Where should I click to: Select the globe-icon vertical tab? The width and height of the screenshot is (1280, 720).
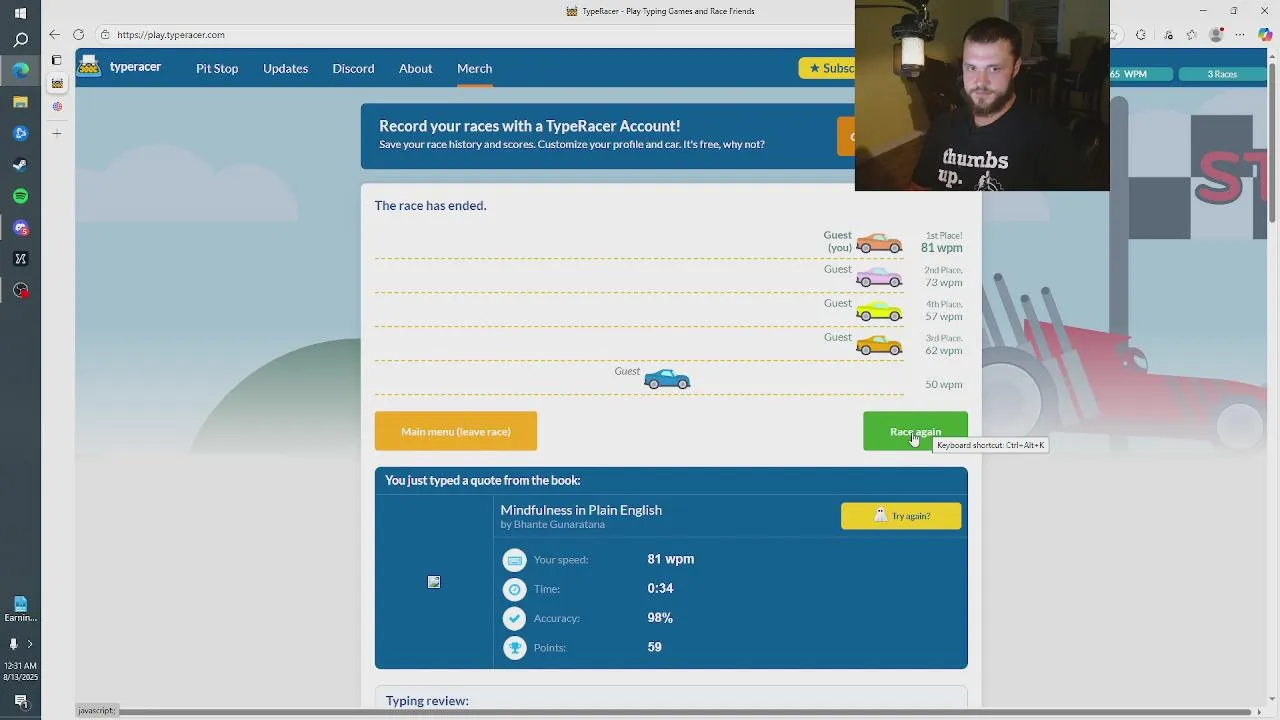point(57,107)
